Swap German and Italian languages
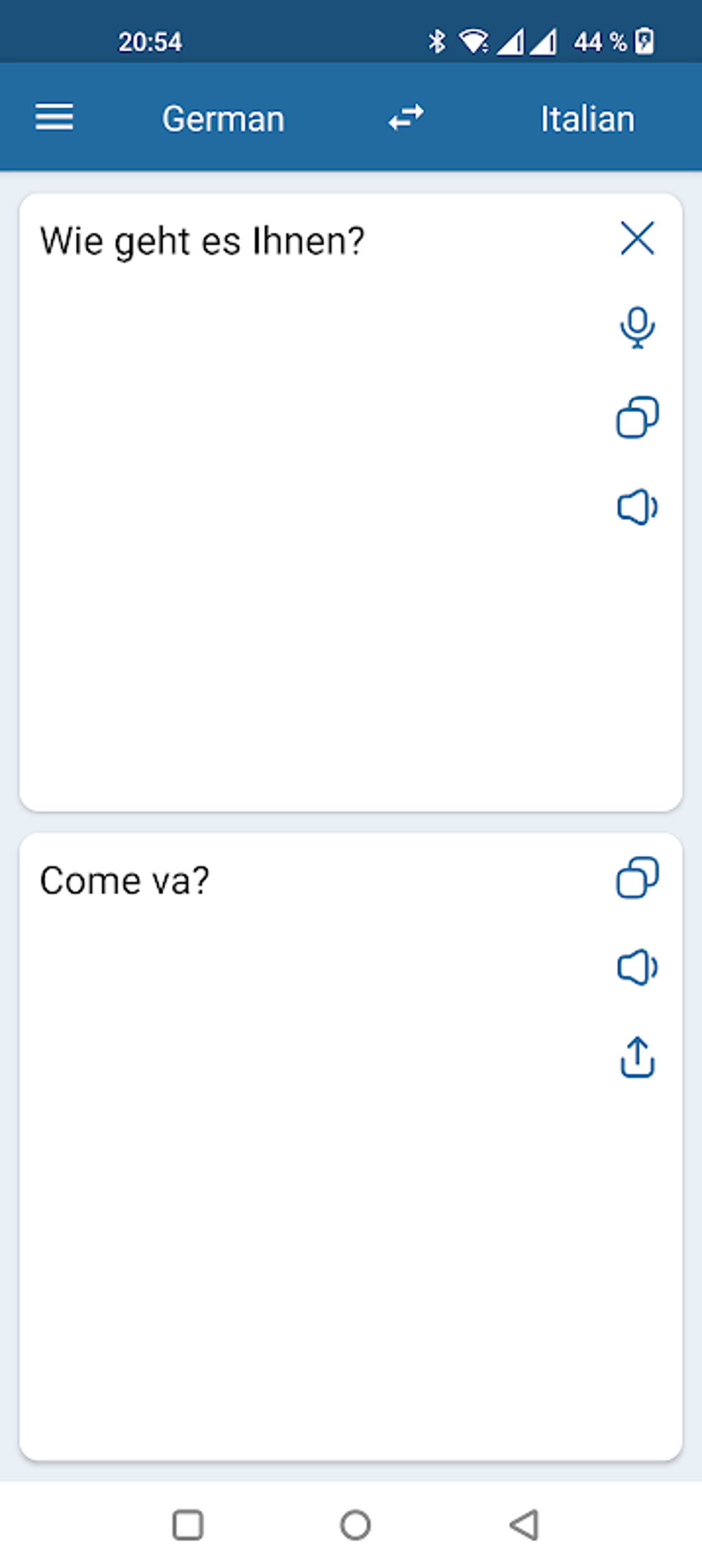 (x=406, y=118)
